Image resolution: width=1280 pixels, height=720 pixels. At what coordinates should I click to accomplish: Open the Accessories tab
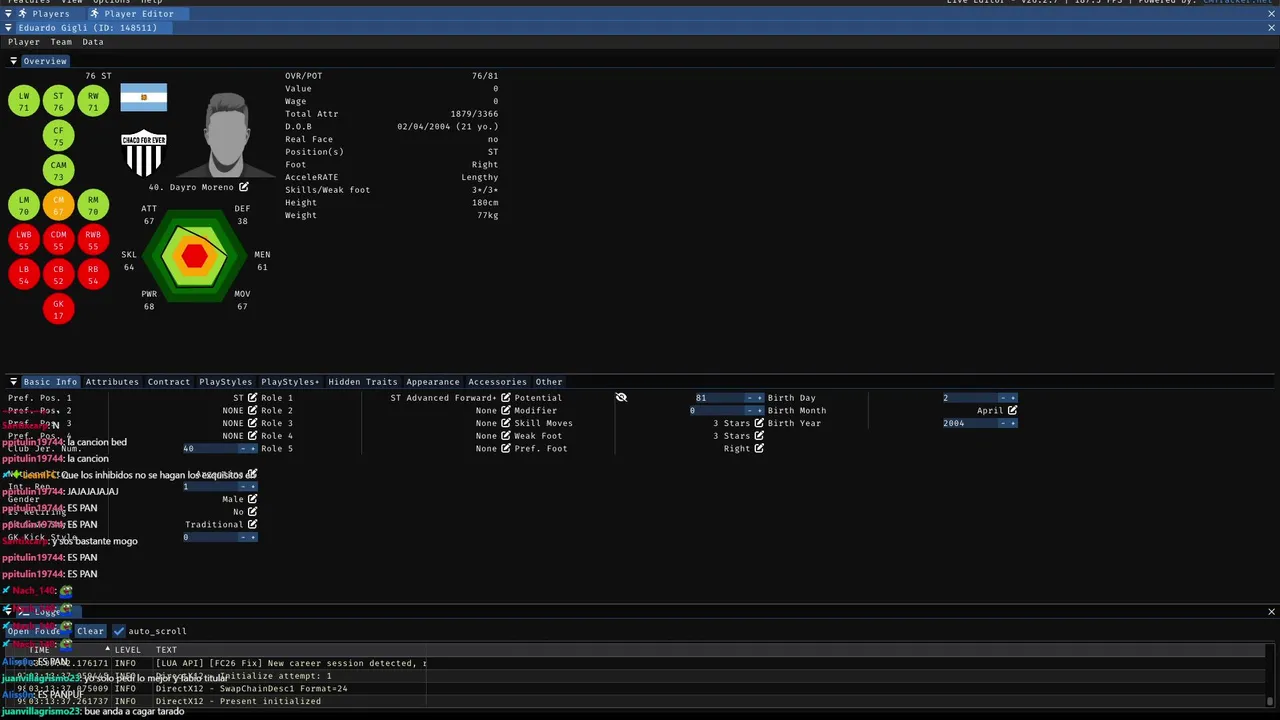[x=497, y=382]
